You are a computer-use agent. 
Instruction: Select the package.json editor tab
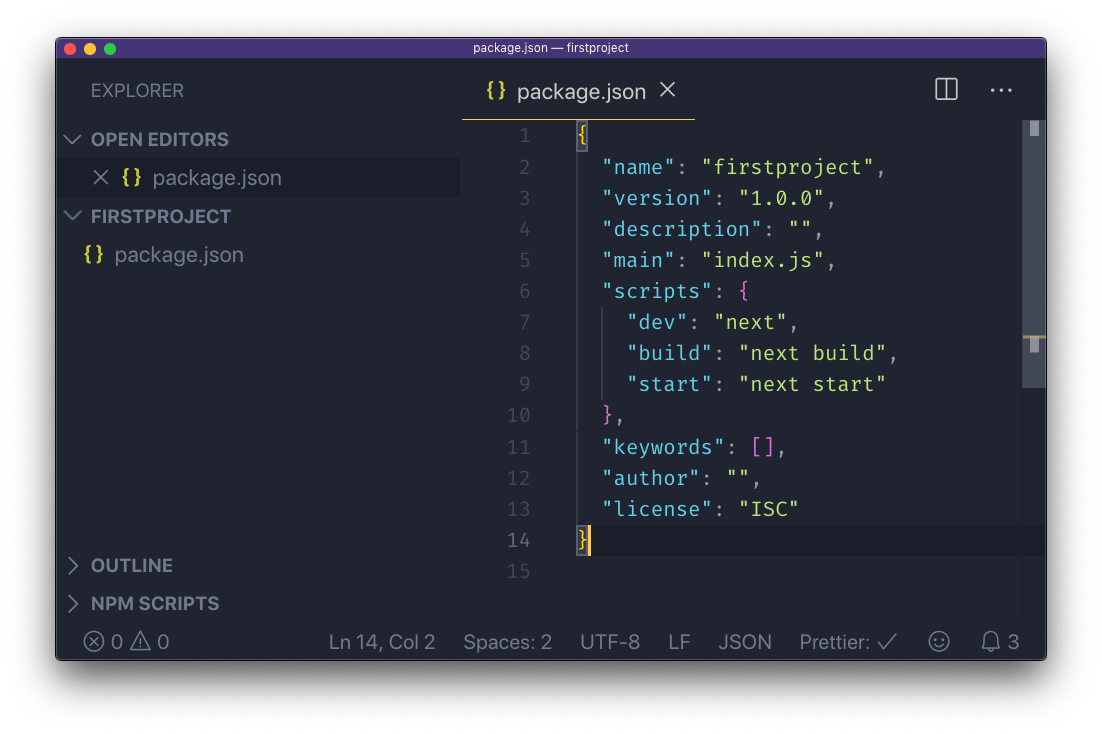click(x=580, y=91)
